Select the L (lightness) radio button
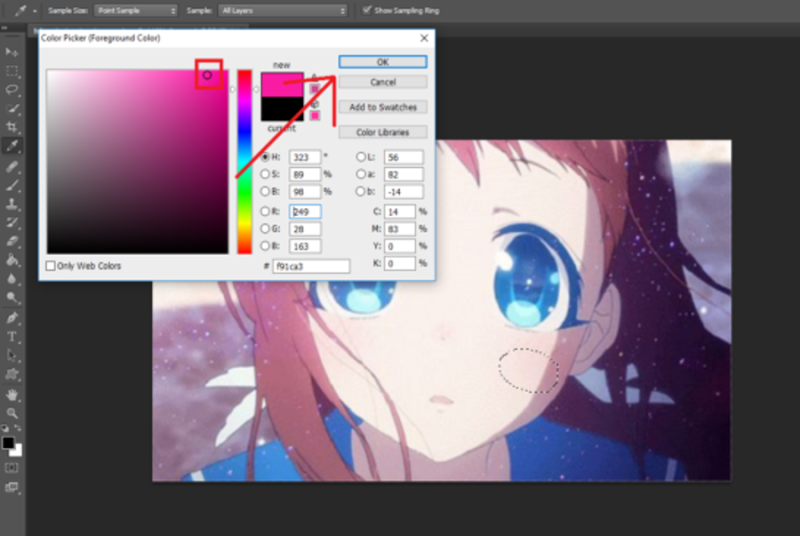This screenshot has width=800, height=536. 361,157
